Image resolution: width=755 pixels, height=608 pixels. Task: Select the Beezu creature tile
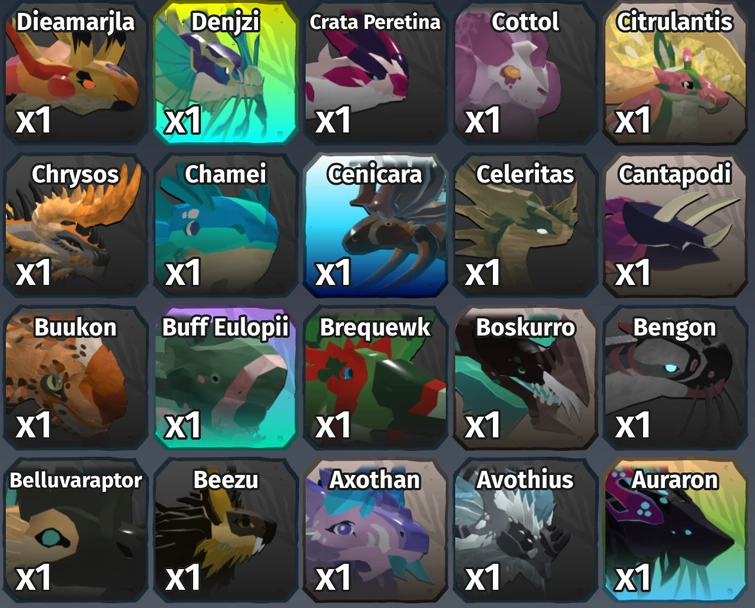[x=225, y=530]
